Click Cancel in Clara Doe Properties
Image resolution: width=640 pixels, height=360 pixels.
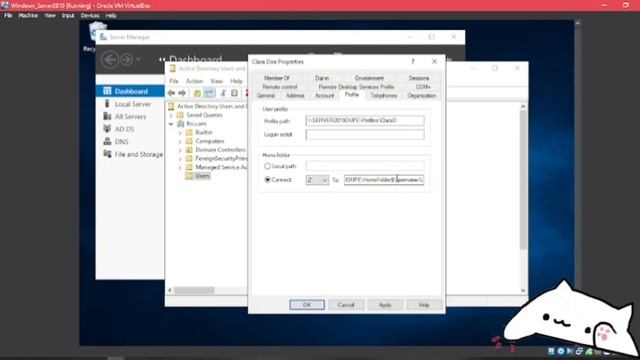coord(346,305)
